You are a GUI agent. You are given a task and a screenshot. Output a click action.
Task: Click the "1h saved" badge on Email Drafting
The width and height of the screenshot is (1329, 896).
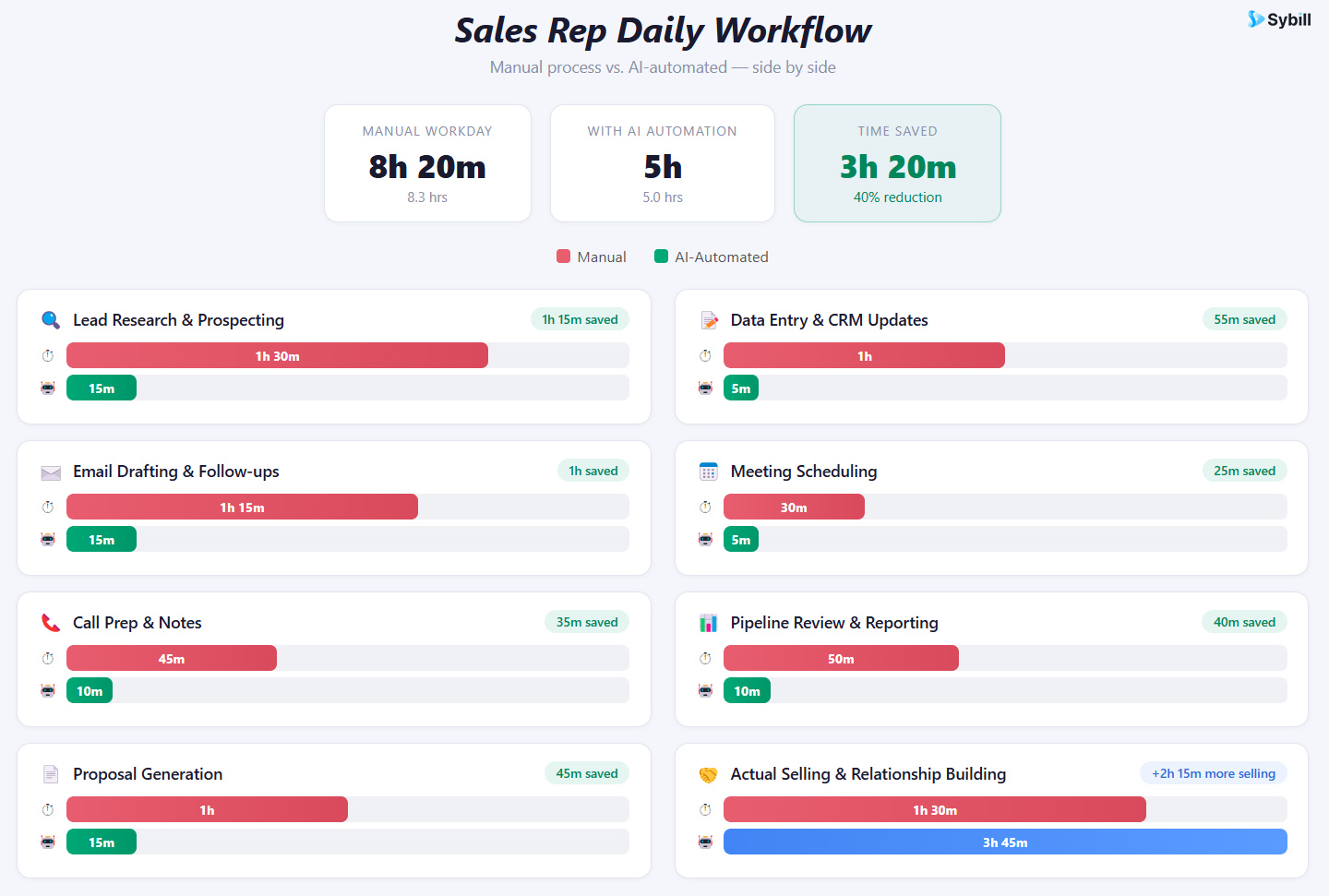(593, 471)
